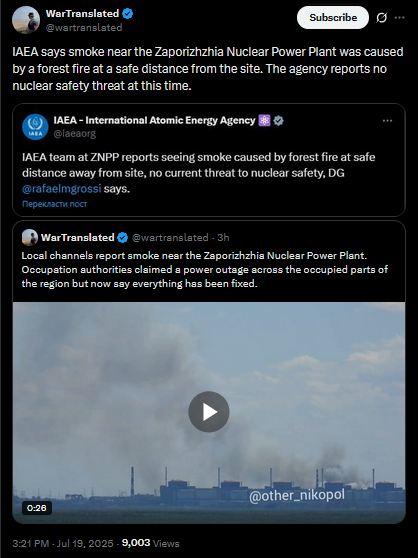Click the IAEA verified badge icon
The image size is (418, 558).
(x=279, y=121)
